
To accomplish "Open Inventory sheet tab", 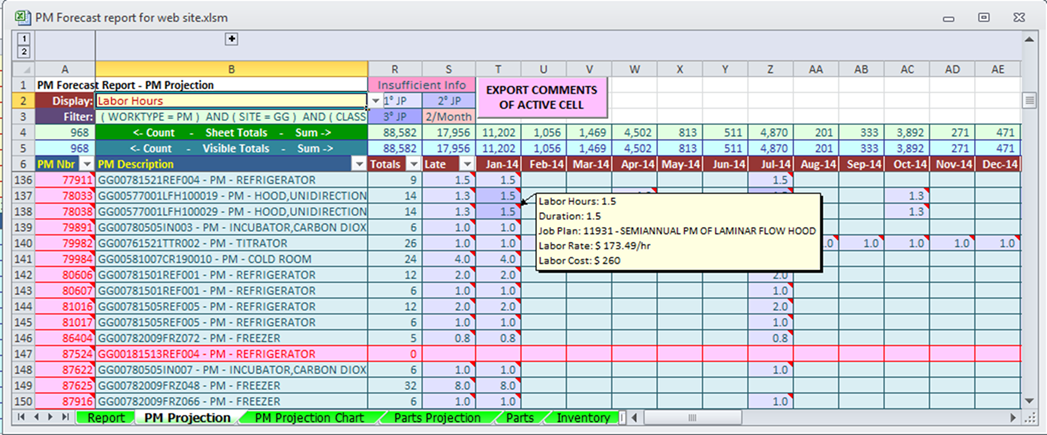I will click(583, 418).
